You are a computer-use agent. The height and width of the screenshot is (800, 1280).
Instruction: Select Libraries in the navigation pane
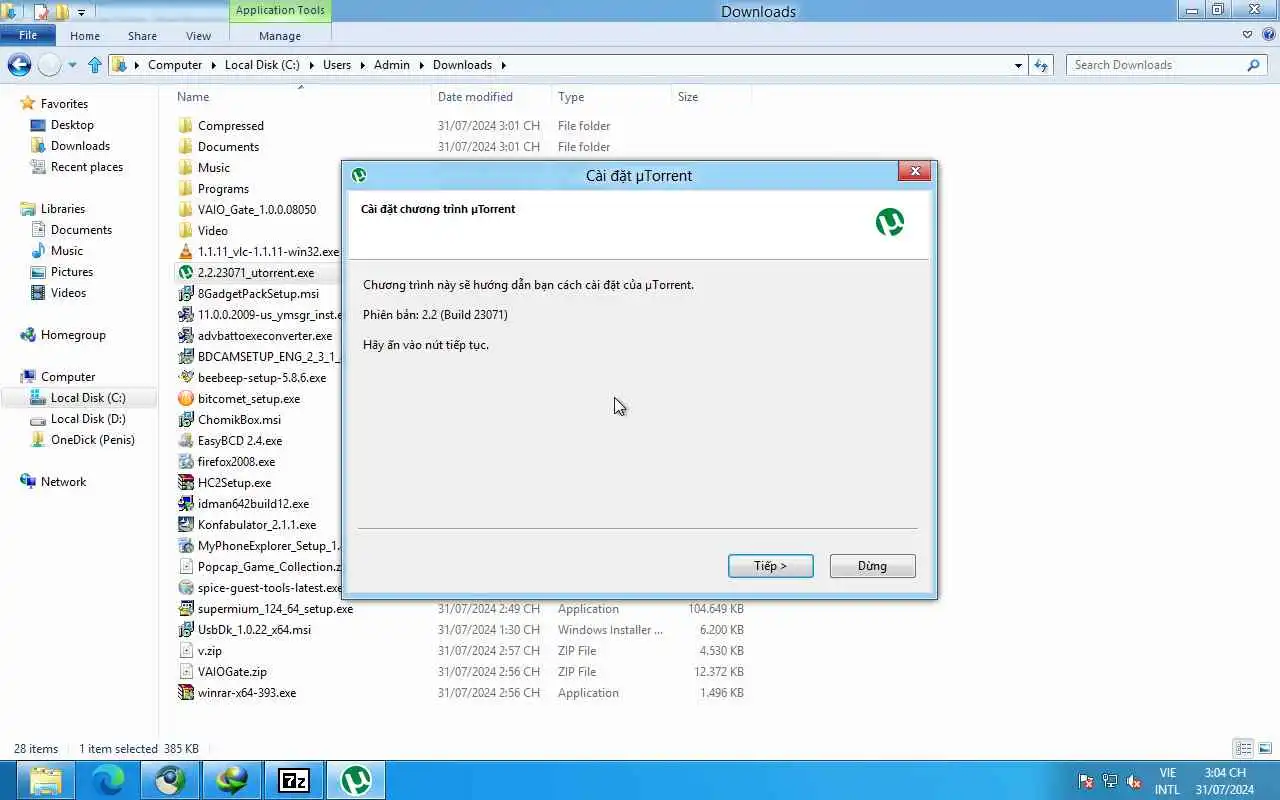[63, 209]
